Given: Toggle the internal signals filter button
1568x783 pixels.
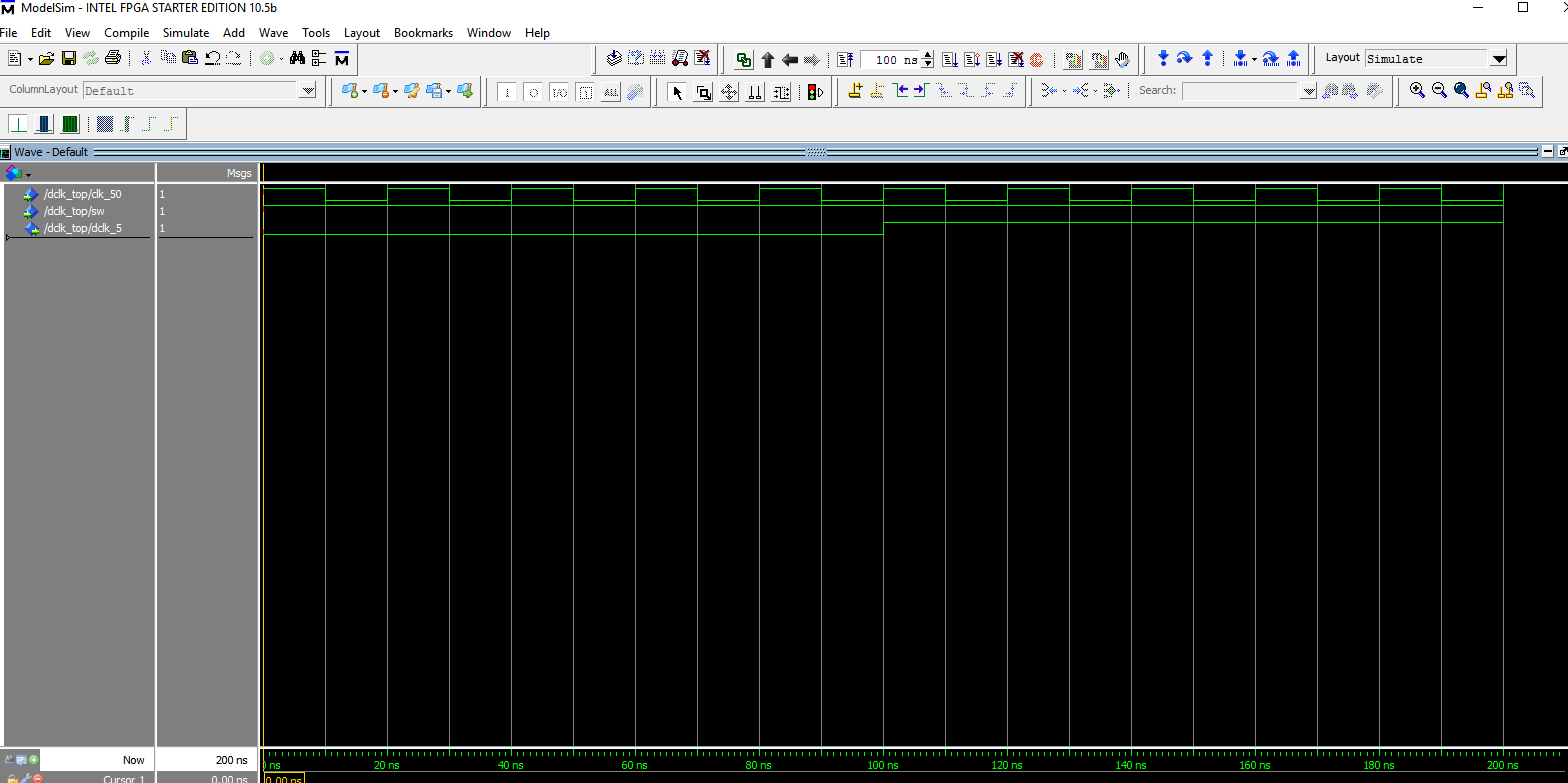Looking at the screenshot, I should [x=585, y=93].
